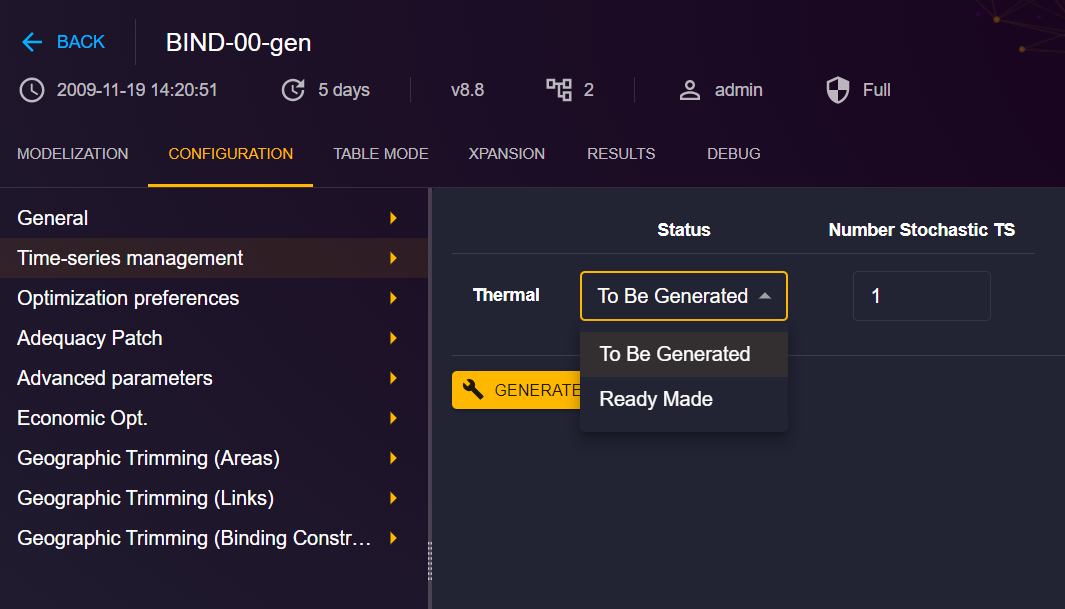Open Geographic Trimming (Areas) section
This screenshot has height=609, width=1065.
pyautogui.click(x=214, y=458)
